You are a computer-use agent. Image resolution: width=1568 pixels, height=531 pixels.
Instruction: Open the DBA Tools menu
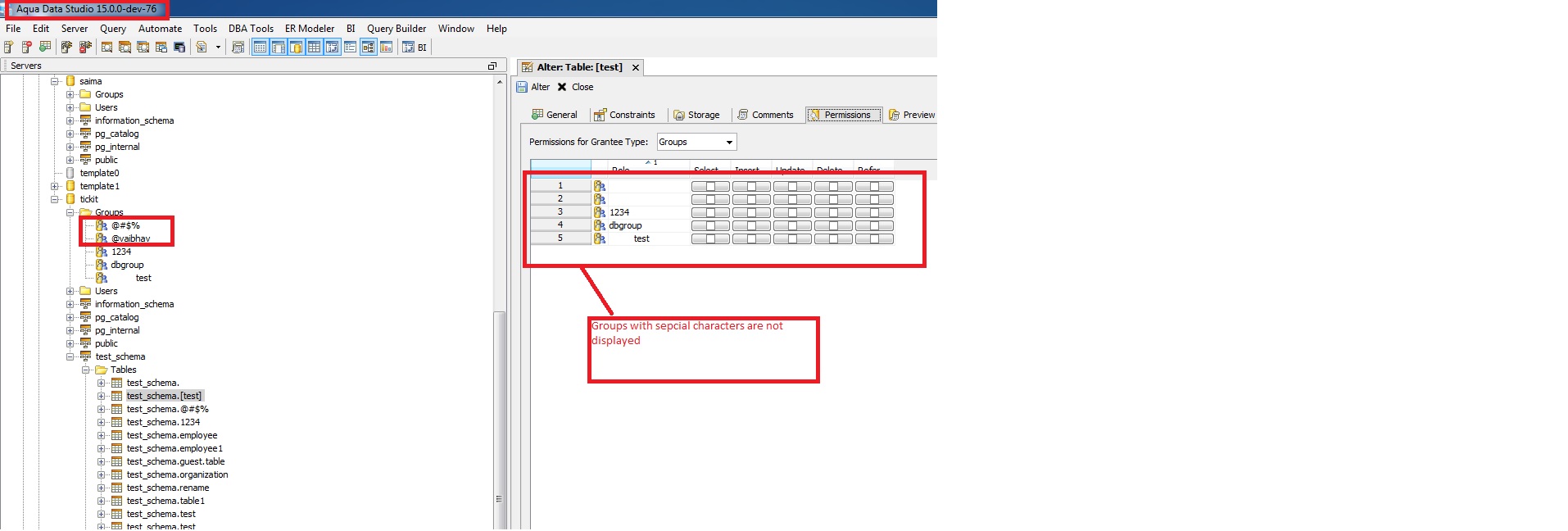tap(251, 29)
